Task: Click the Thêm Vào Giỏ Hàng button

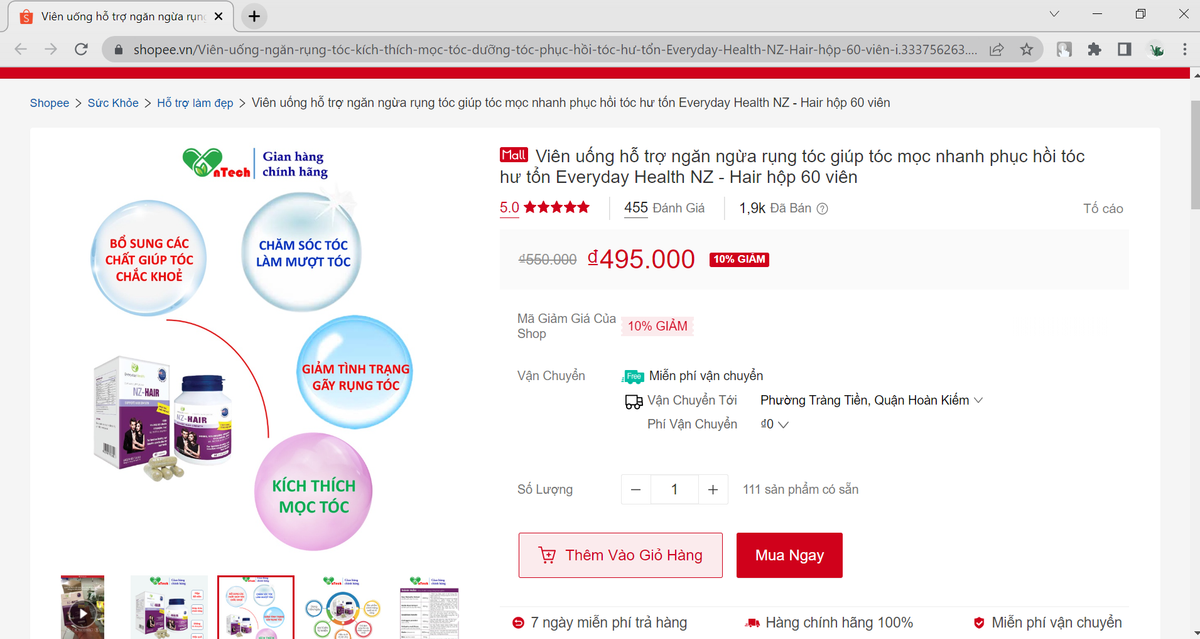Action: coord(620,555)
